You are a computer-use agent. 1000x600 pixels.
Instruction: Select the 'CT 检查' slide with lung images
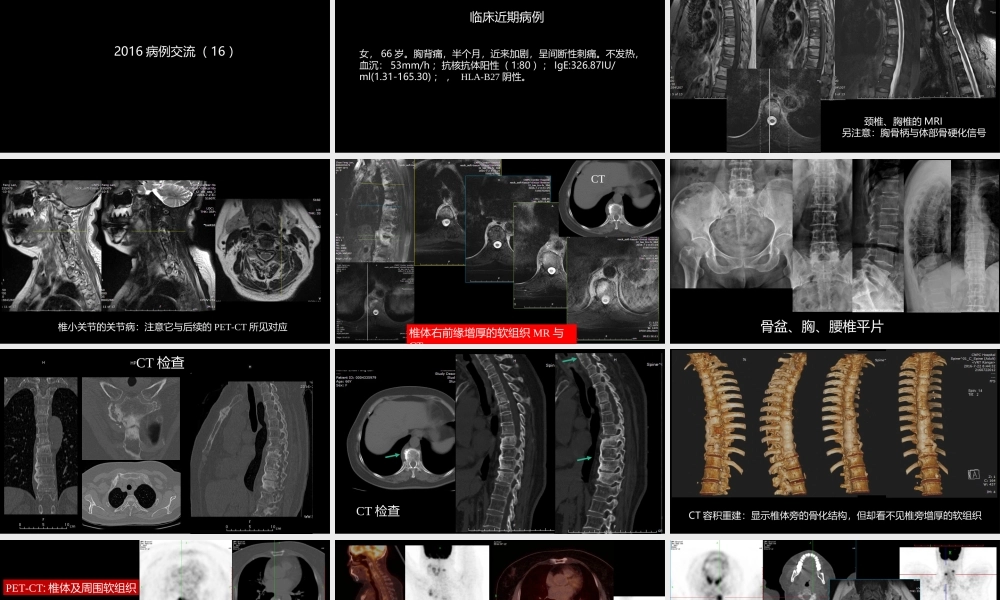(x=165, y=440)
